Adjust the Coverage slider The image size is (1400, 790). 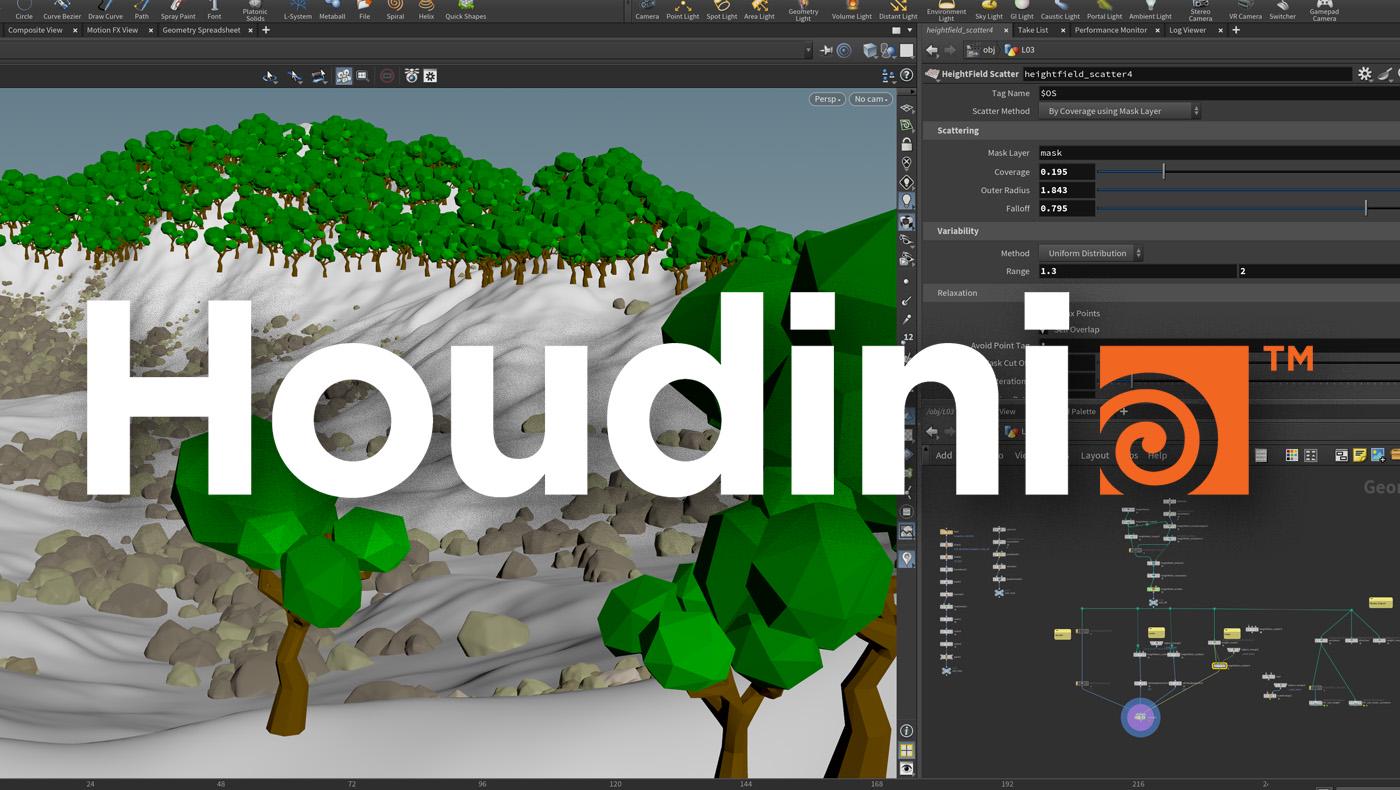[1248, 172]
